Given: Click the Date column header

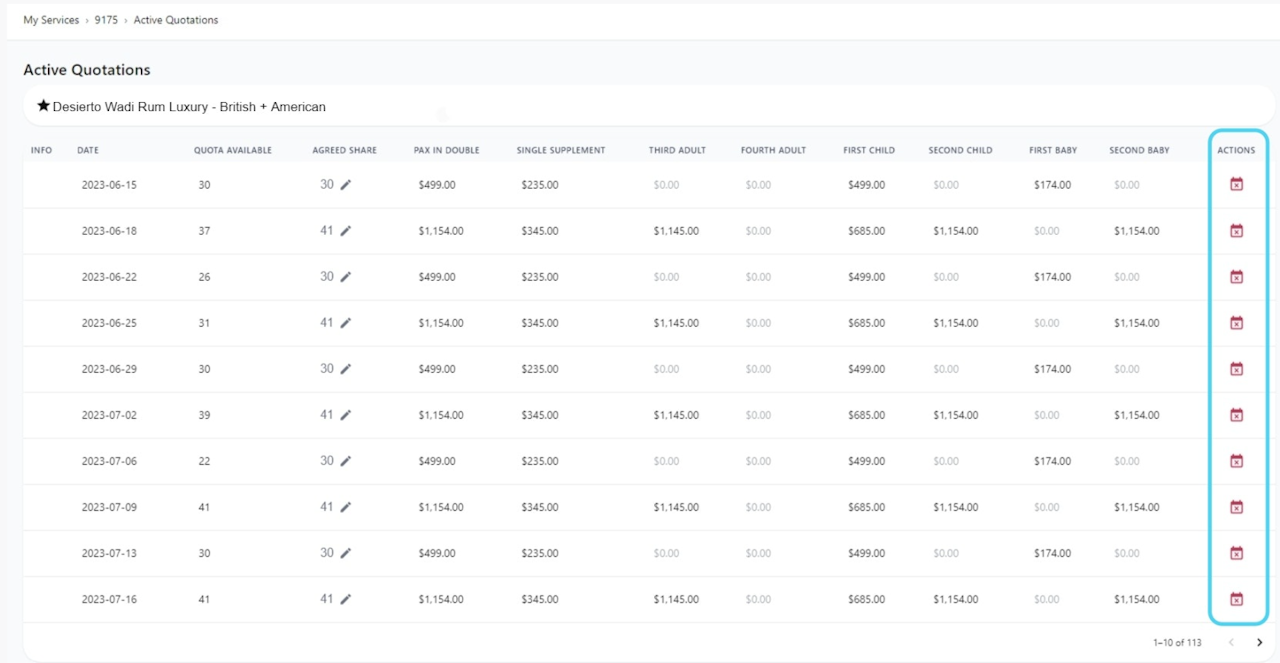Looking at the screenshot, I should pos(88,150).
